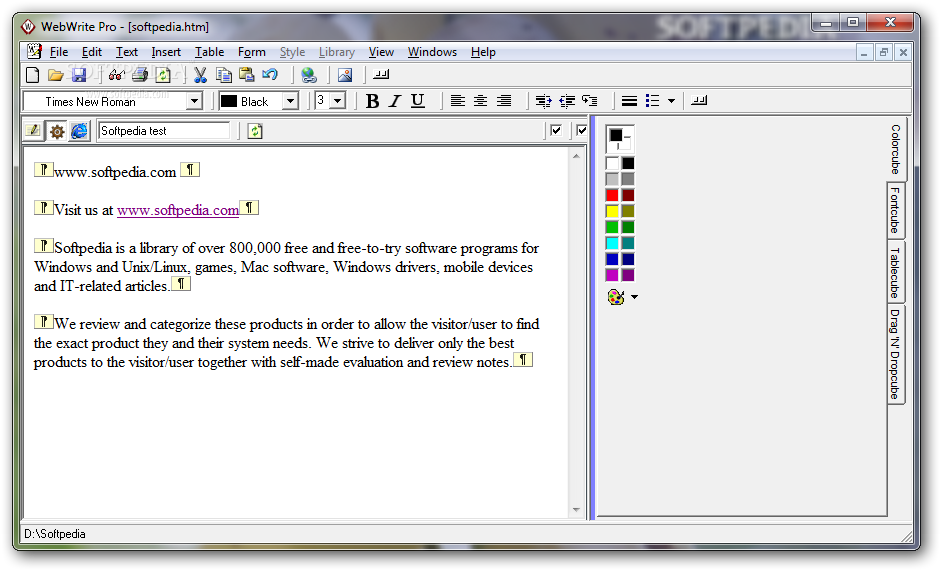The height and width of the screenshot is (571, 941).
Task: Switch to the Drag 'N' Dropcube tab
Action: 895,354
